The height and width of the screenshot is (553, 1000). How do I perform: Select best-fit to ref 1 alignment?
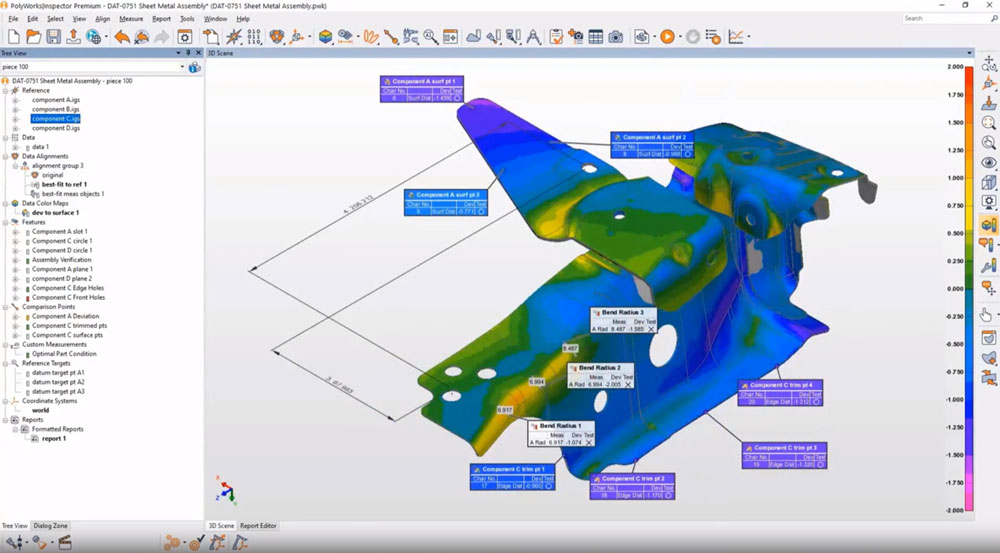[x=64, y=184]
